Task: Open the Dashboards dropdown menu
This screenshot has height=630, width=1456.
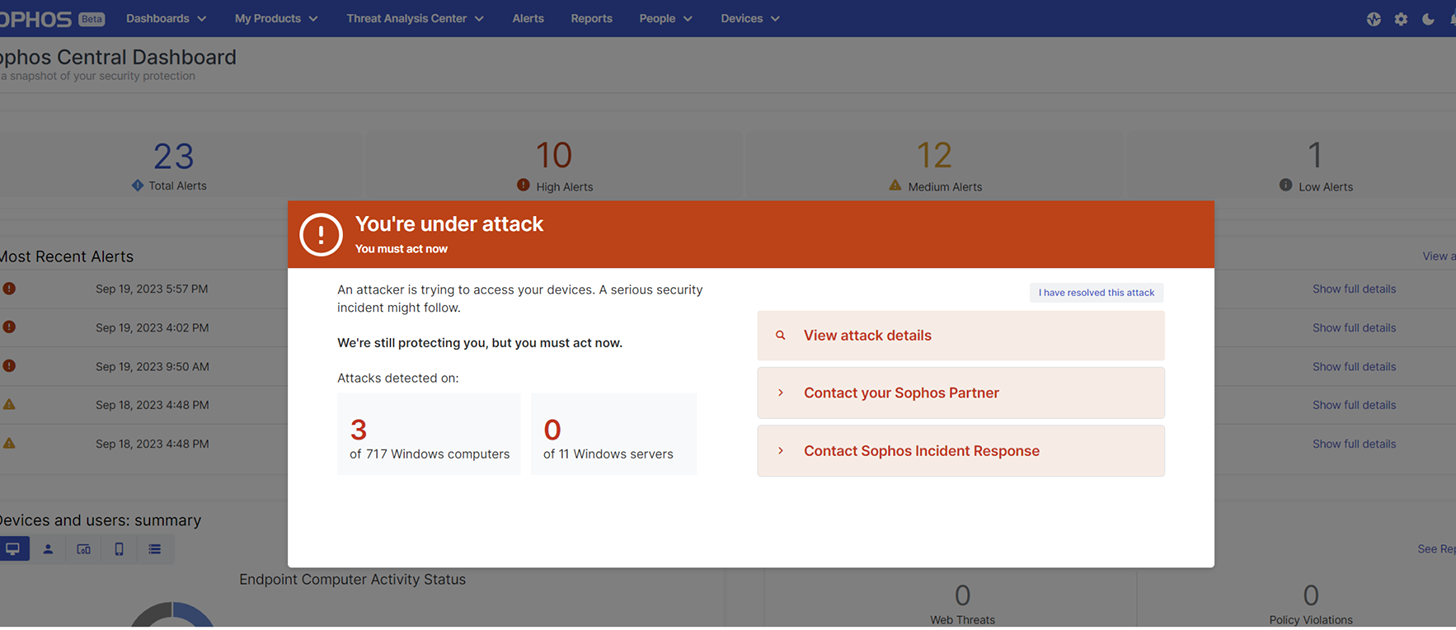Action: [166, 19]
